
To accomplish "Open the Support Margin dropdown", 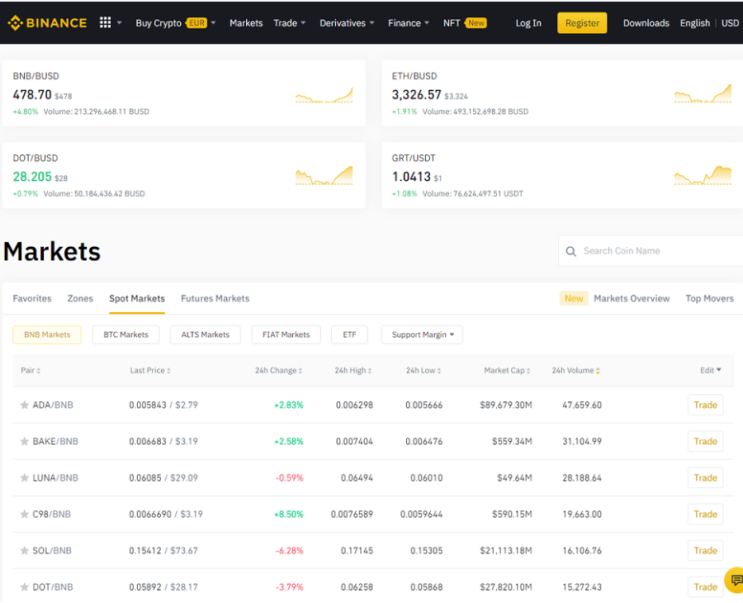I will point(422,334).
